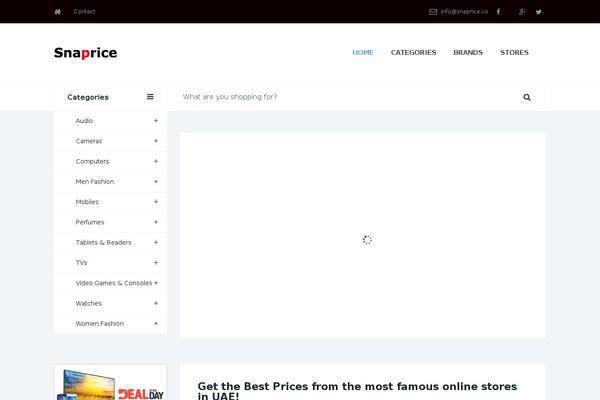
Task: Open the Contact link
Action: (84, 11)
